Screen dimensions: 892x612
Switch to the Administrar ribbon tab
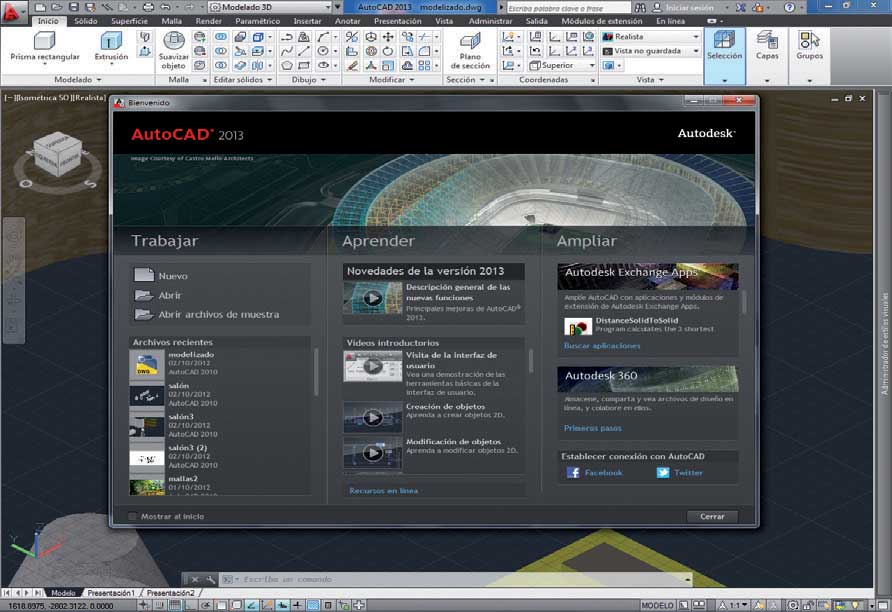pos(490,21)
